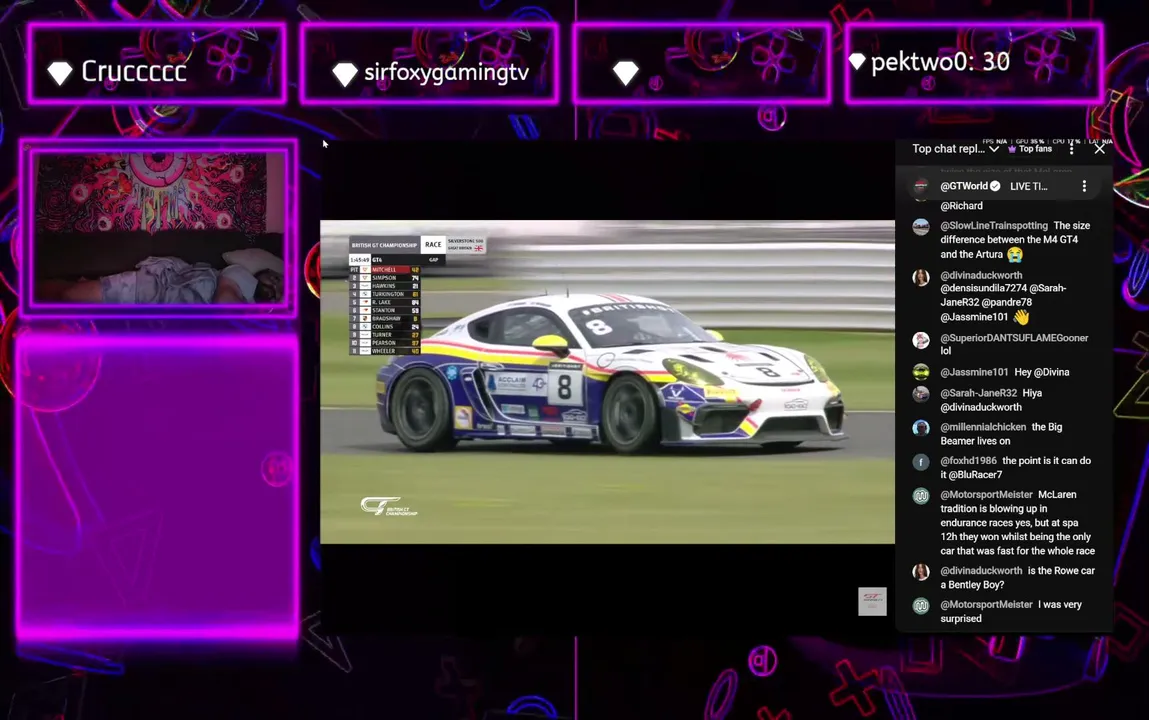The image size is (1149, 720).
Task: Click the Cruccccc name label
Action: coord(133,71)
